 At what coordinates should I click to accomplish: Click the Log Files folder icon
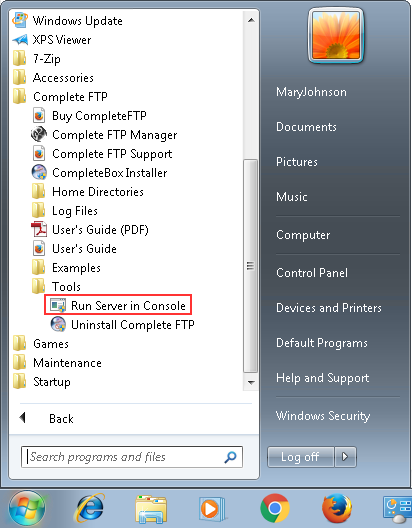tap(38, 210)
